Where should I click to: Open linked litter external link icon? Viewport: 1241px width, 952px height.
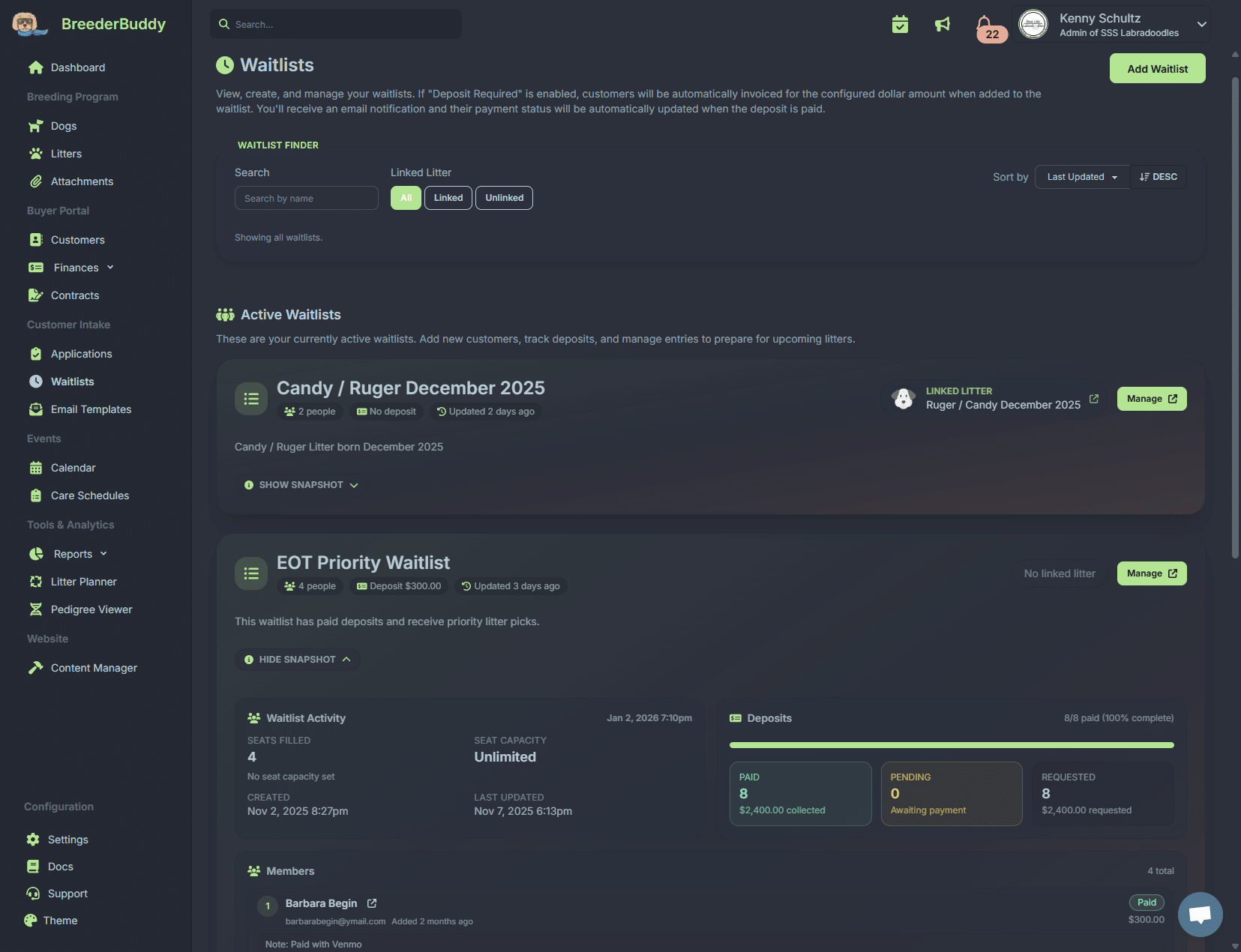[x=1094, y=399]
